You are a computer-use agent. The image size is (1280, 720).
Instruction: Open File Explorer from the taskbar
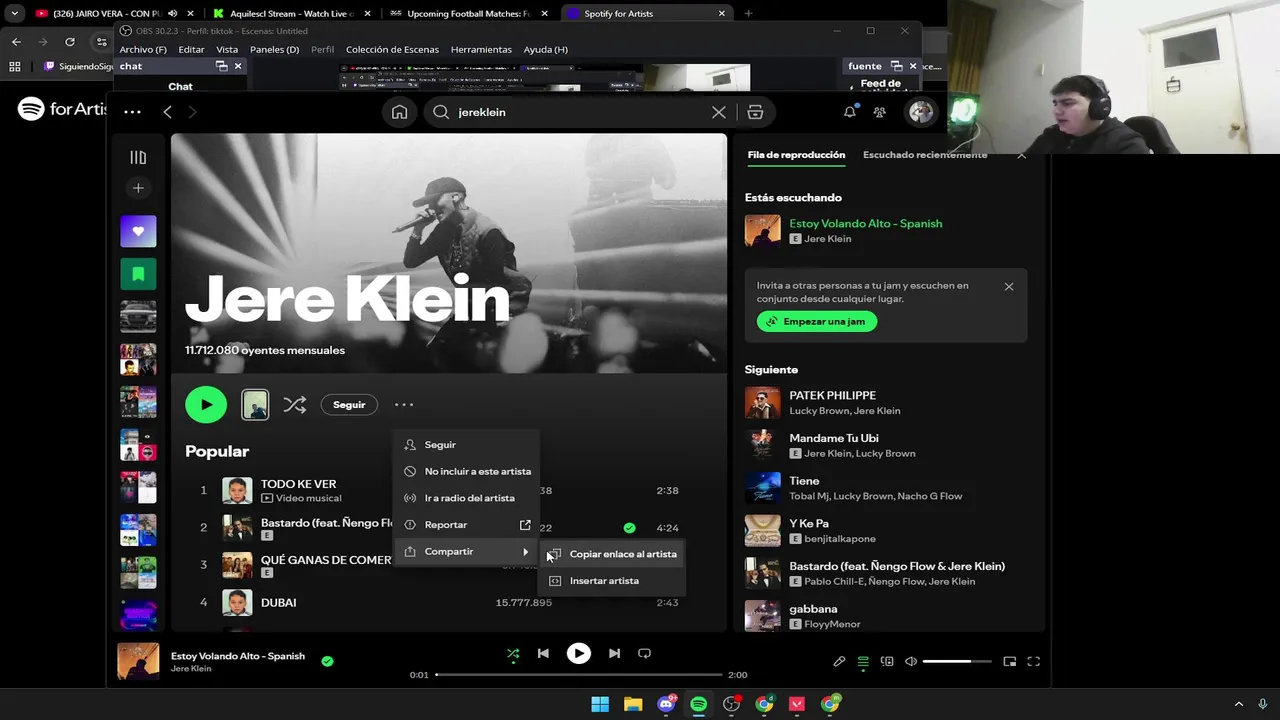(633, 704)
